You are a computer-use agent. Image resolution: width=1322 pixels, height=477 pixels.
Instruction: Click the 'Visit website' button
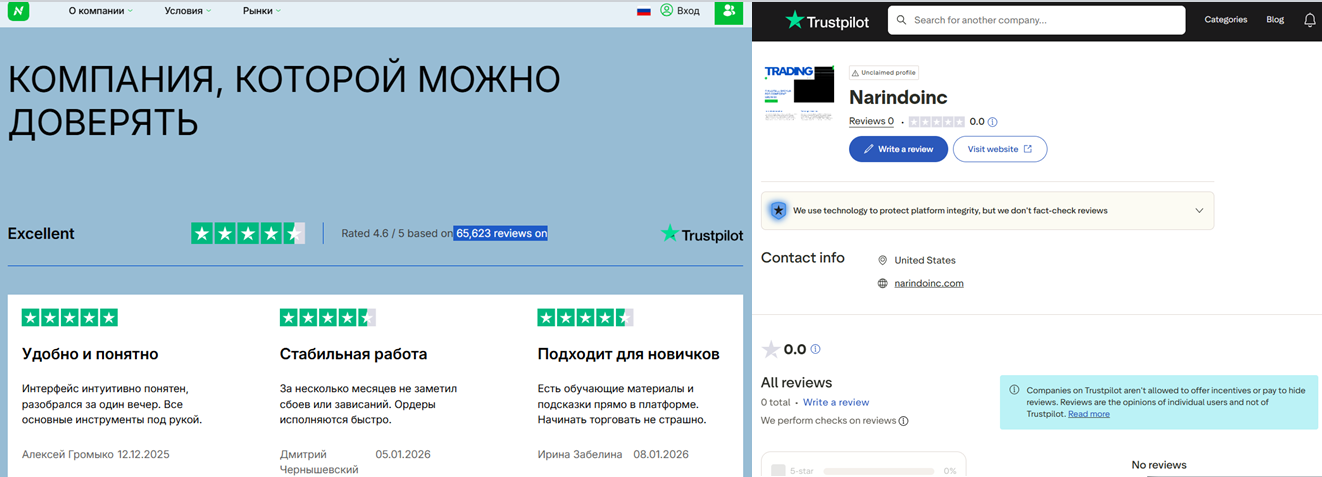pyautogui.click(x=1000, y=149)
